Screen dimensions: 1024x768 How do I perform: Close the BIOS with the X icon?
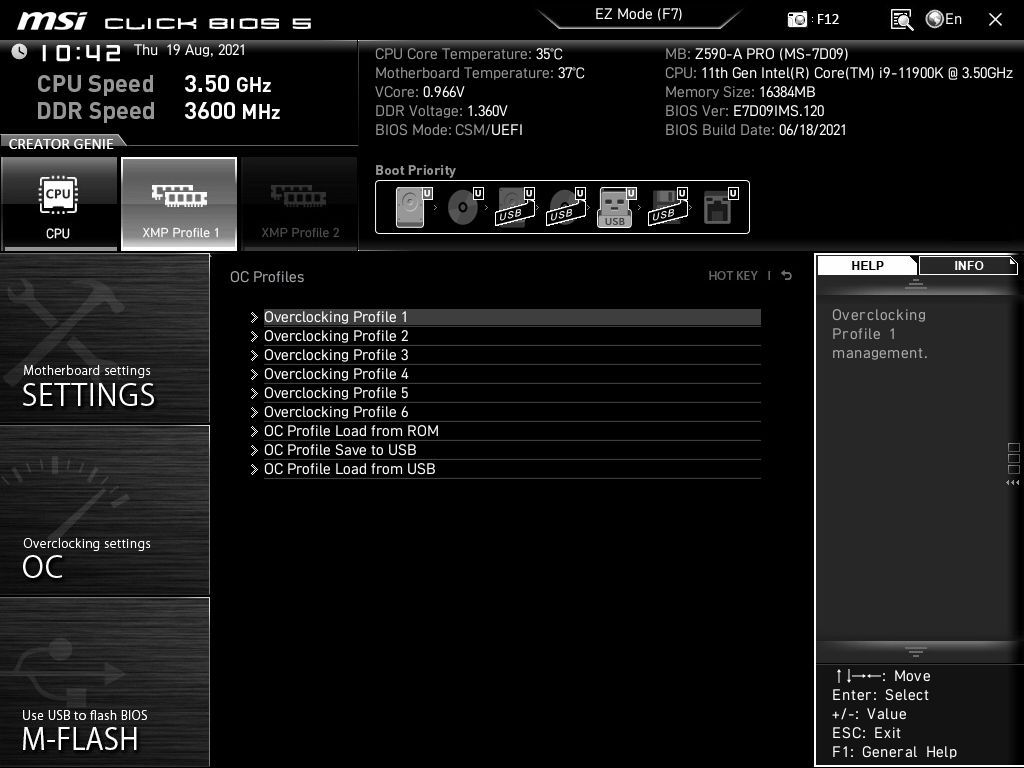tap(995, 20)
